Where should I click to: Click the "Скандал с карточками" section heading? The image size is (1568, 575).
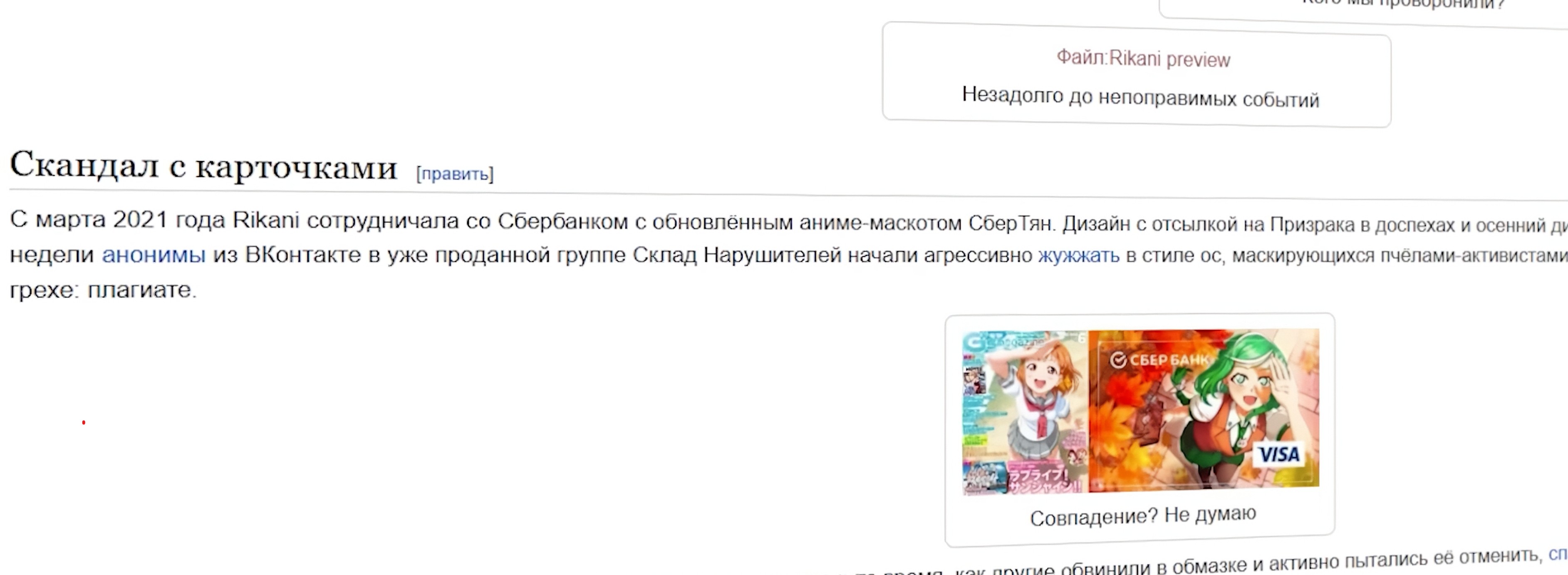[203, 166]
